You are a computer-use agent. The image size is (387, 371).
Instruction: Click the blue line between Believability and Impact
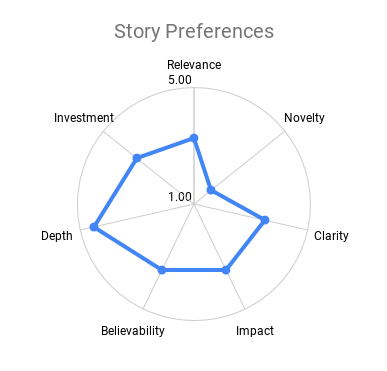[194, 270]
